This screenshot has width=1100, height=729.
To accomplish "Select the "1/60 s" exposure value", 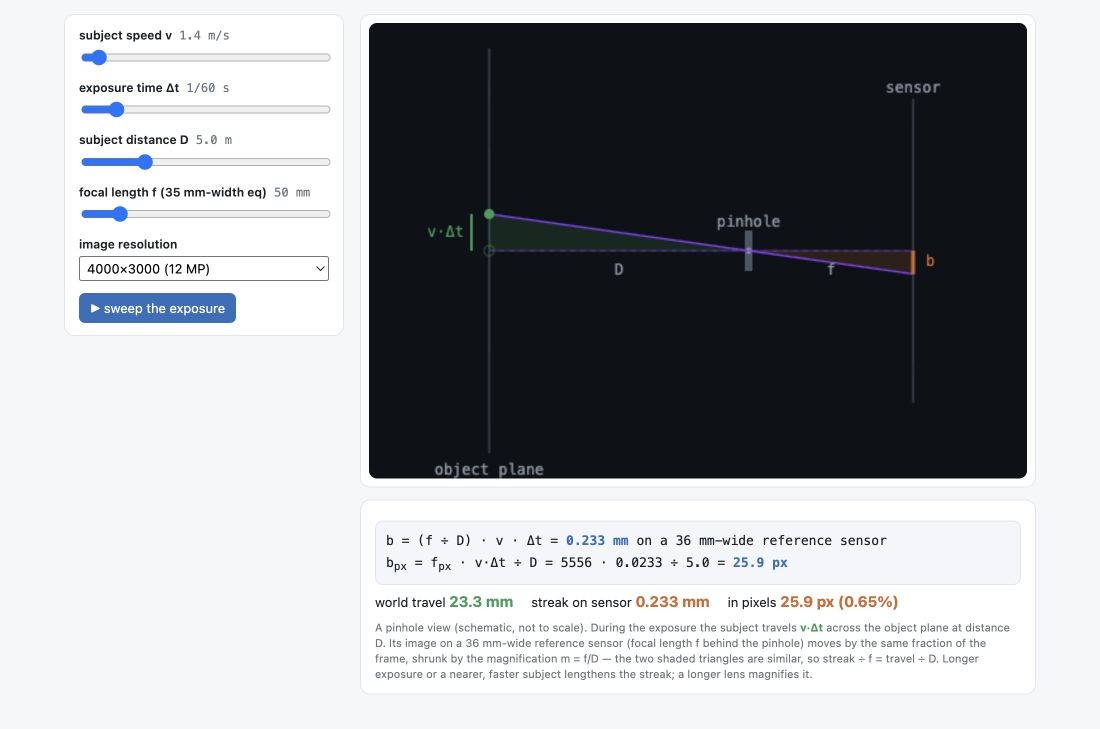I will tap(208, 88).
